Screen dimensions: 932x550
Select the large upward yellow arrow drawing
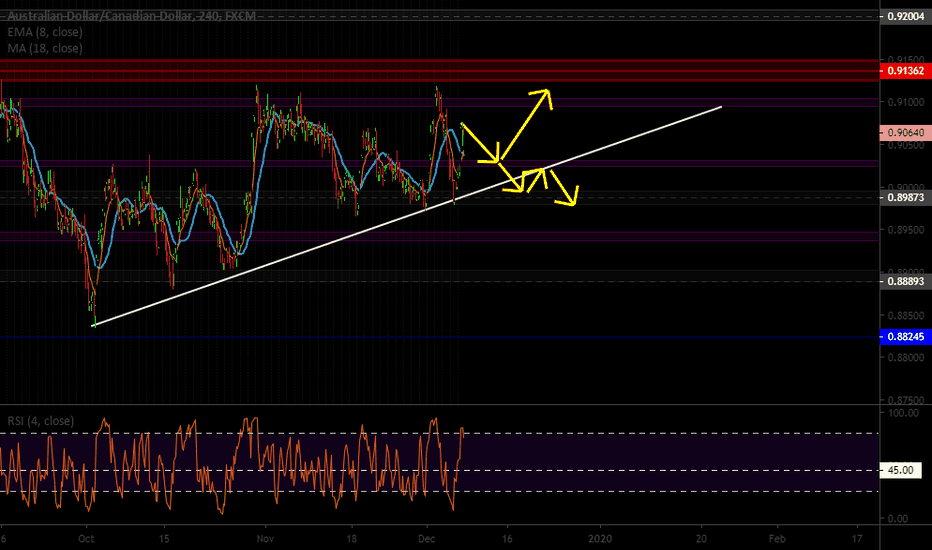[527, 123]
